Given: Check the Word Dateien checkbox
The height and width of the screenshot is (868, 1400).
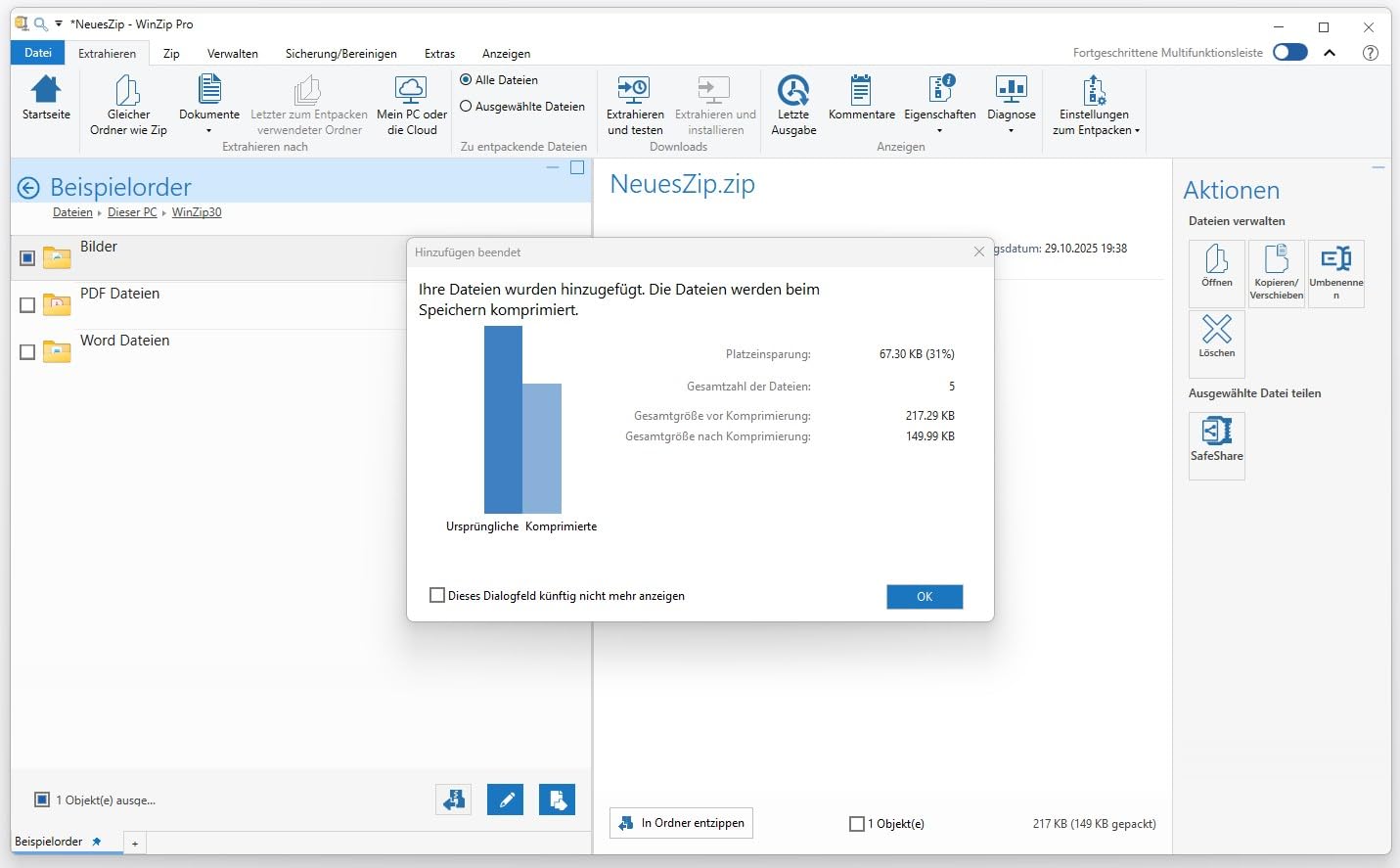Looking at the screenshot, I should click(27, 352).
